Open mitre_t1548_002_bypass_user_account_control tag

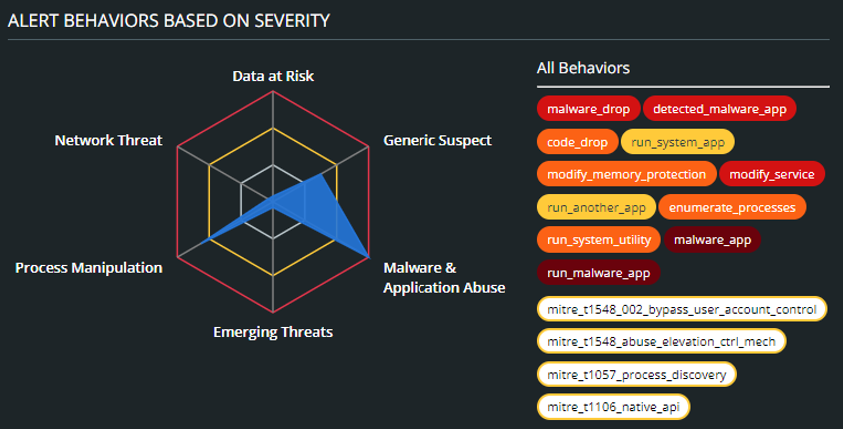[682, 310]
